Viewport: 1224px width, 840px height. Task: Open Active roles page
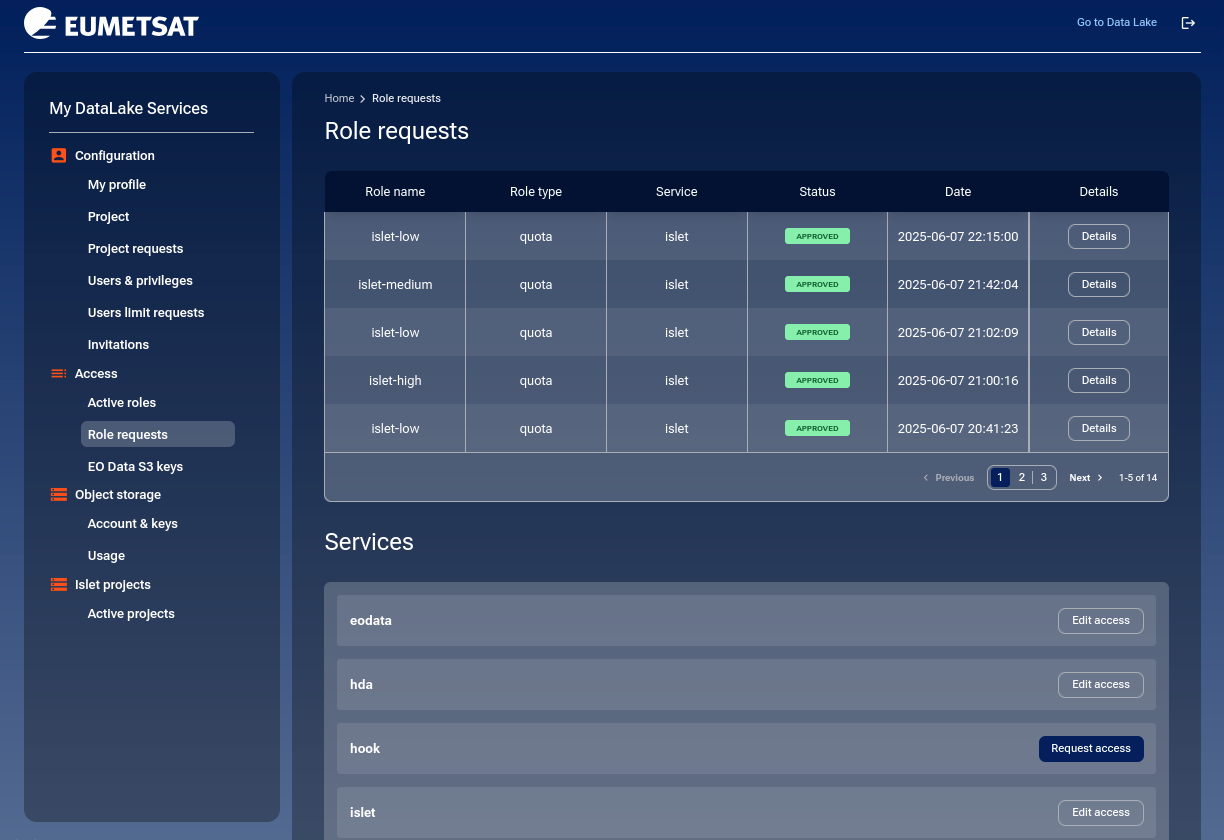click(x=122, y=403)
